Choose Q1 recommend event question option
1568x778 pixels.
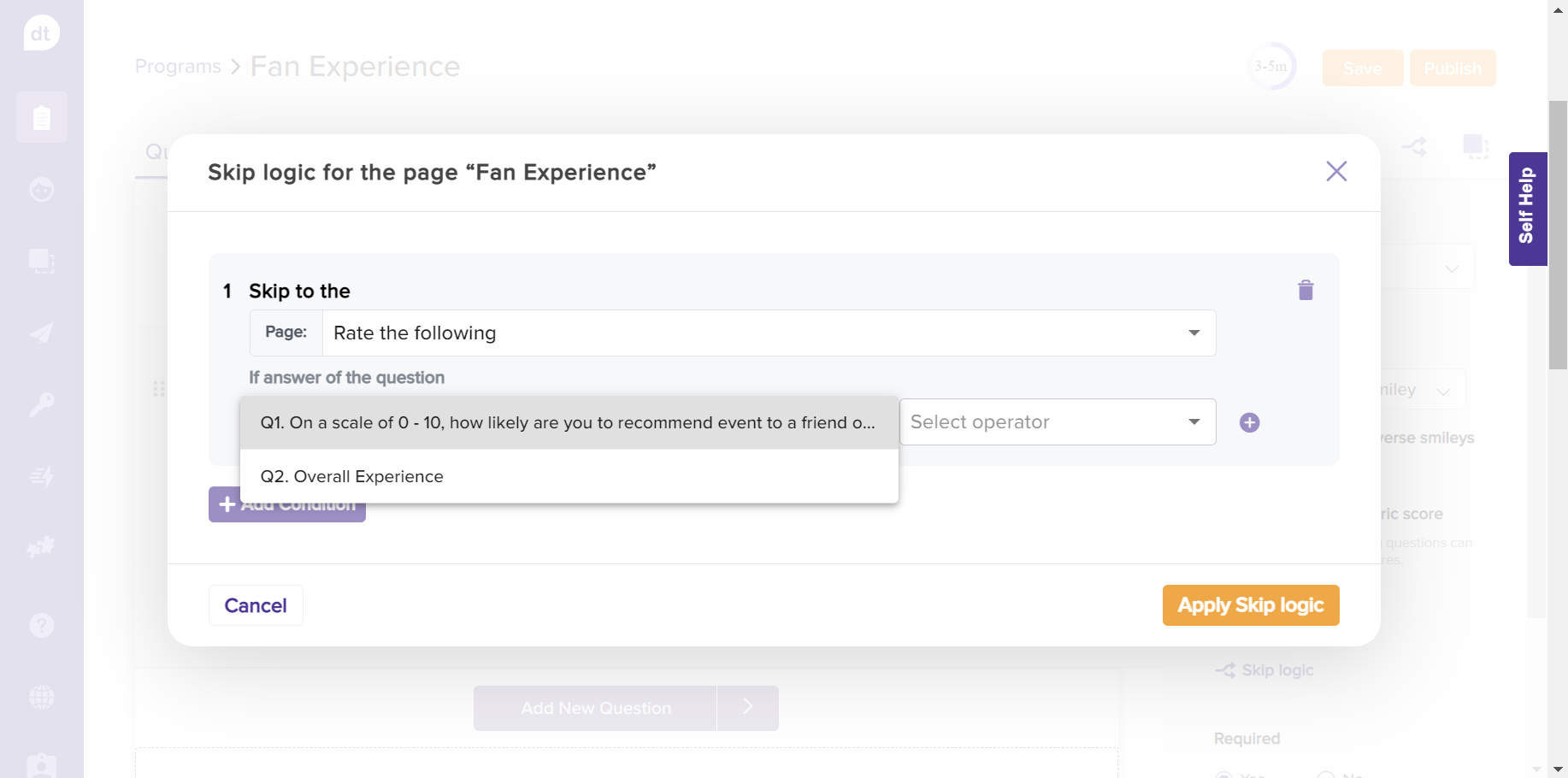click(569, 423)
